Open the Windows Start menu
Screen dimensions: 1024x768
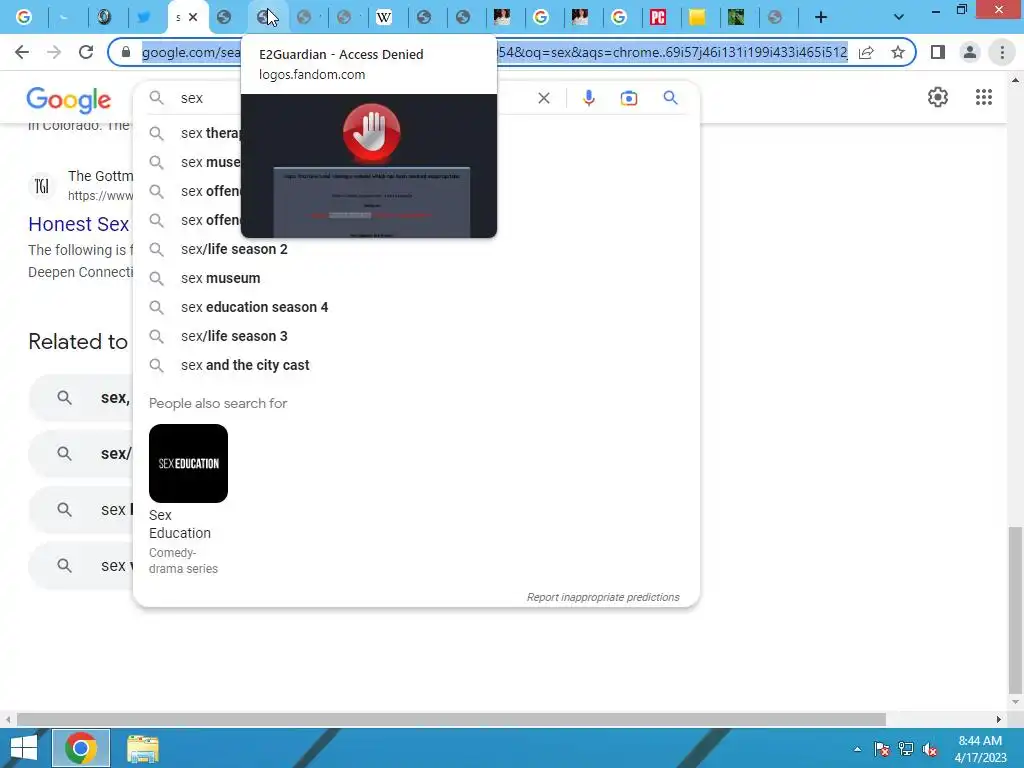tap(24, 748)
